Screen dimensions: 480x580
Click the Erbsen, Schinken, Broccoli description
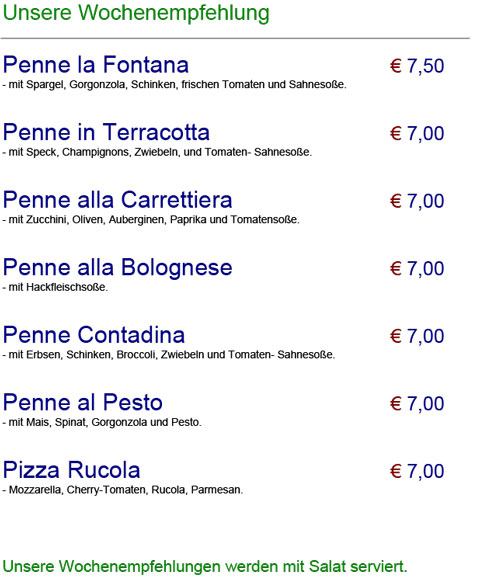coord(169,355)
